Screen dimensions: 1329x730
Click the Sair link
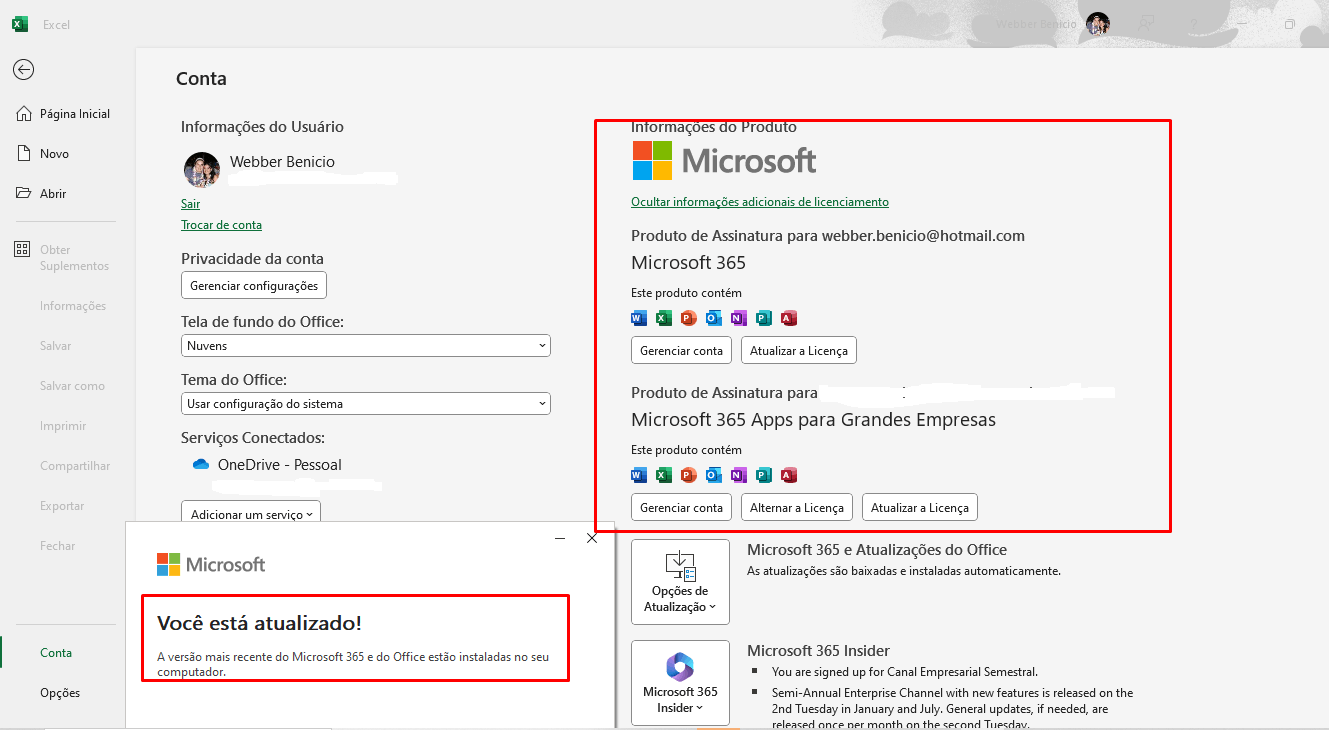coord(190,203)
